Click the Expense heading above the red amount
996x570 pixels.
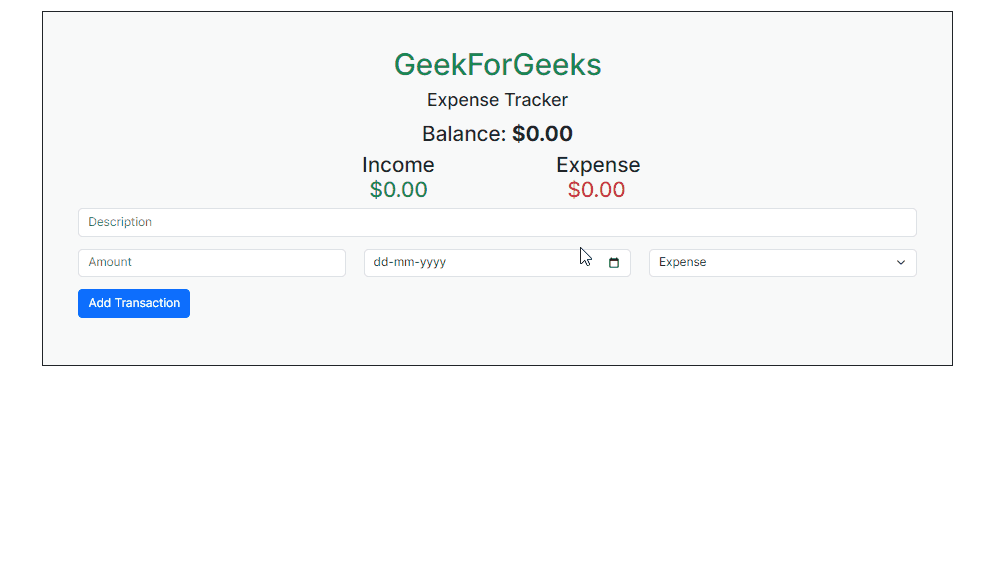598,165
